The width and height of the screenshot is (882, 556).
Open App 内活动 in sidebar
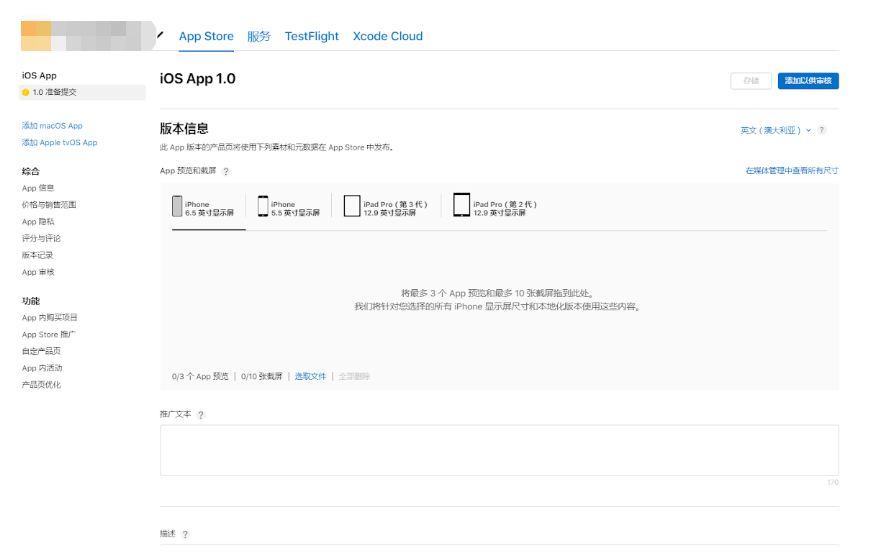tap(42, 368)
